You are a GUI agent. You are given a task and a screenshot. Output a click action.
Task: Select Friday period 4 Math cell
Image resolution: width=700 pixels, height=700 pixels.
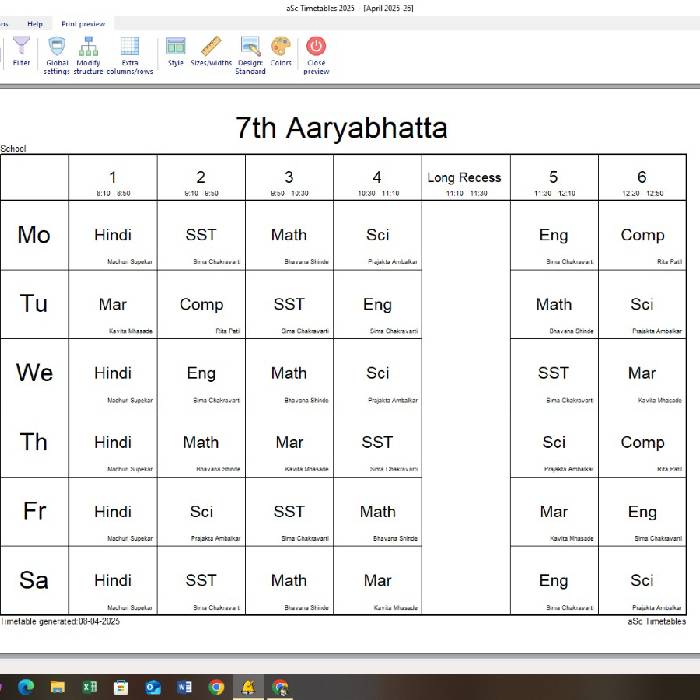[x=377, y=512]
